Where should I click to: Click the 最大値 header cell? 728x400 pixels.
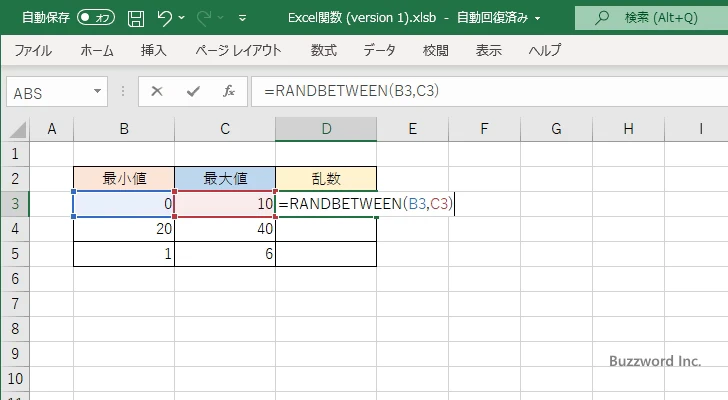tap(225, 179)
